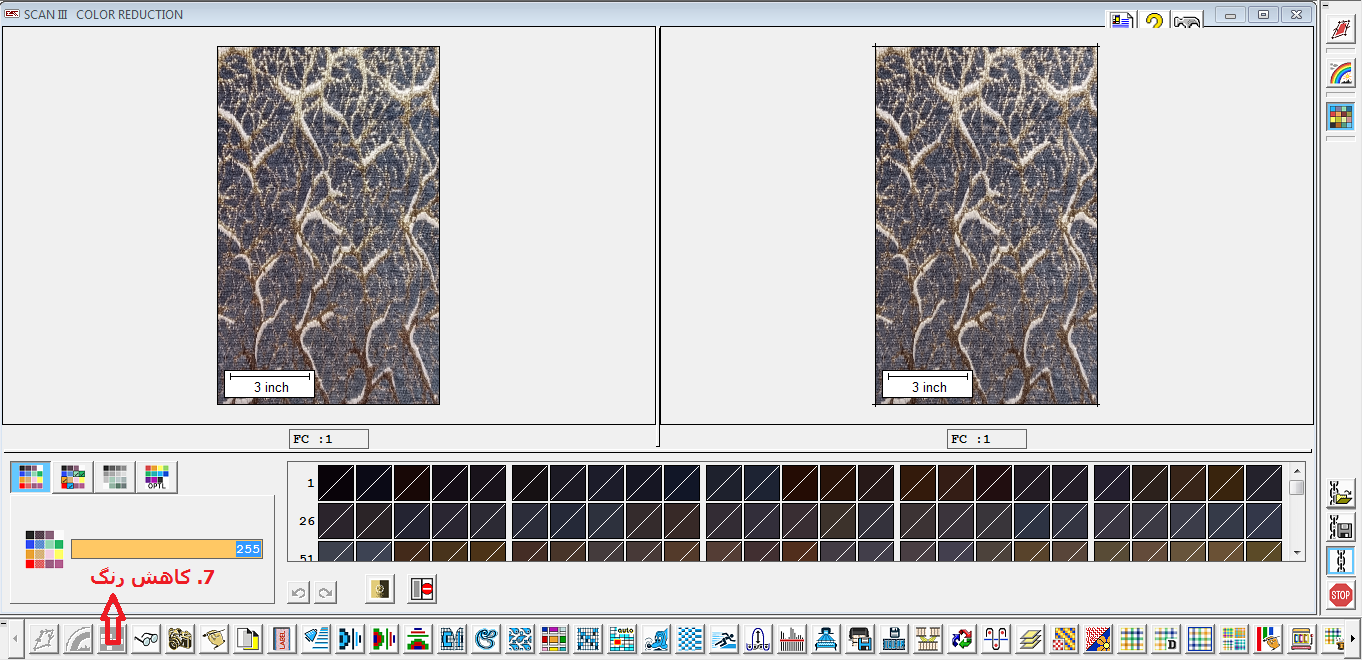Collapse toolbar using the left arrow
This screenshot has width=1363, height=661.
[x=14, y=638]
